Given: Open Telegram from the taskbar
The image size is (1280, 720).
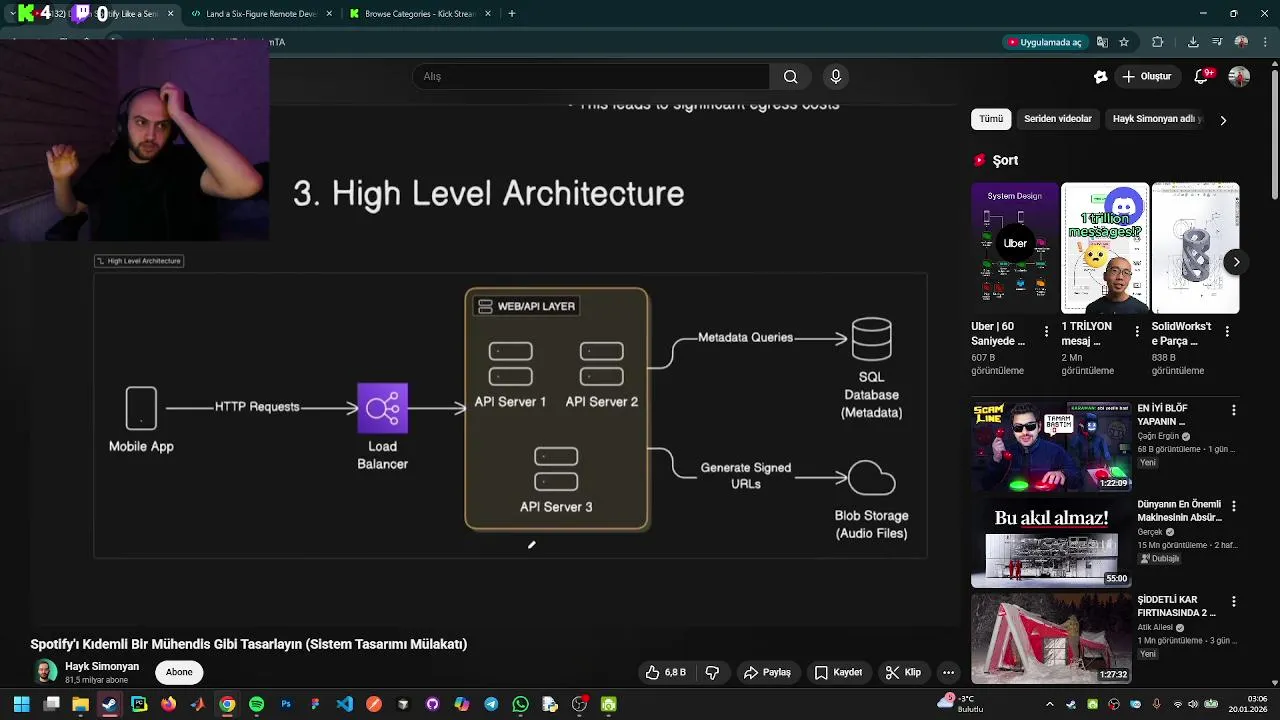Looking at the screenshot, I should click(x=491, y=704).
